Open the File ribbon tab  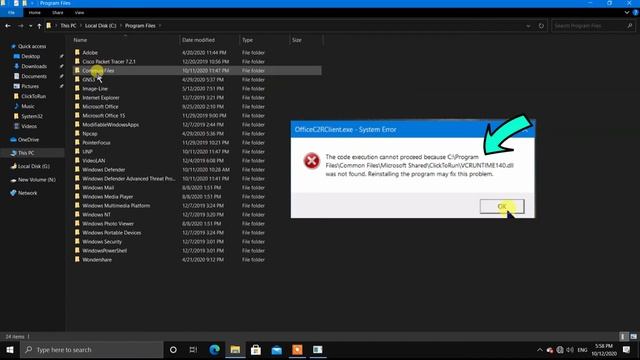11,13
